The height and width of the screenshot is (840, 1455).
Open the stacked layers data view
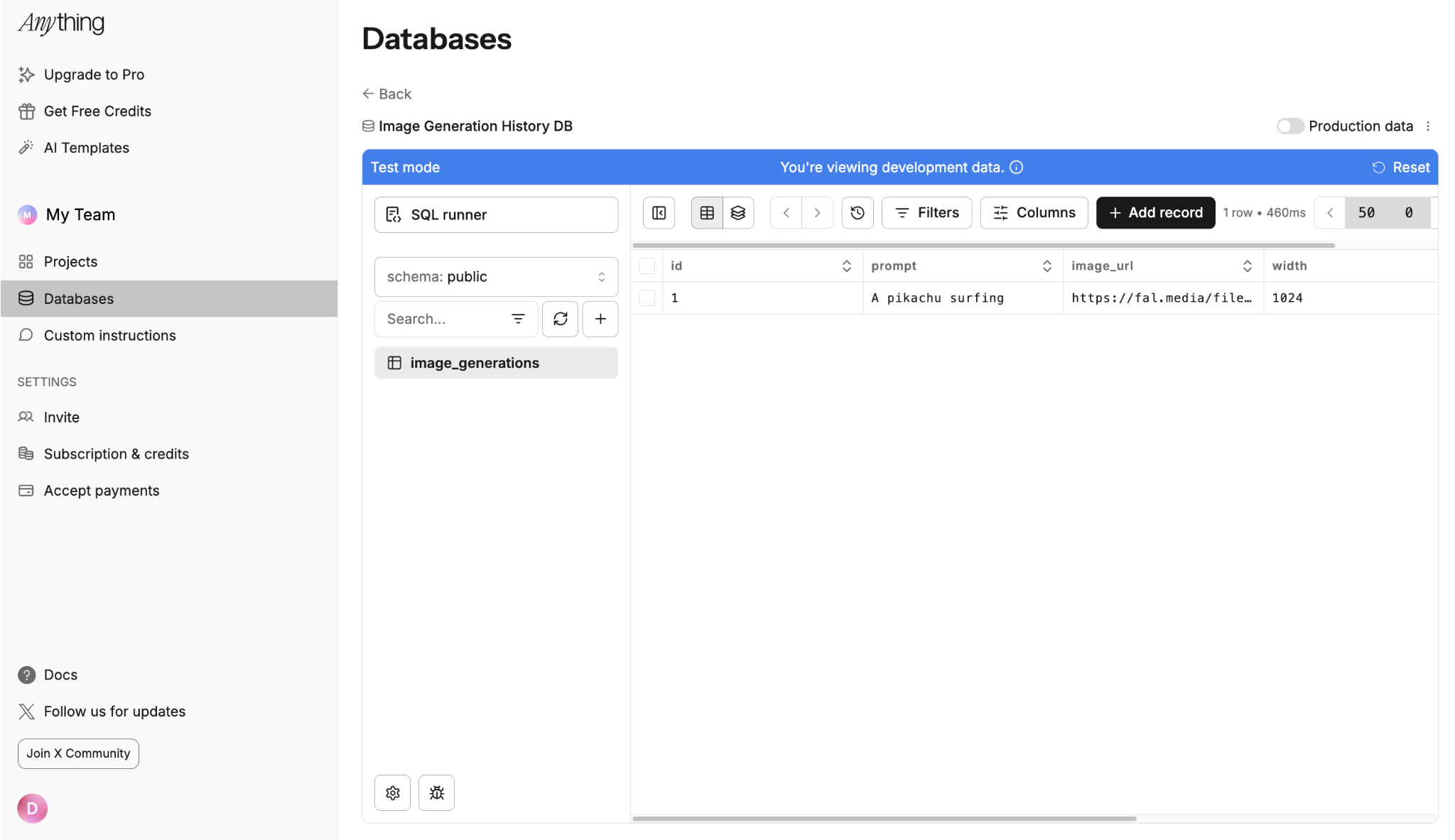coord(738,212)
